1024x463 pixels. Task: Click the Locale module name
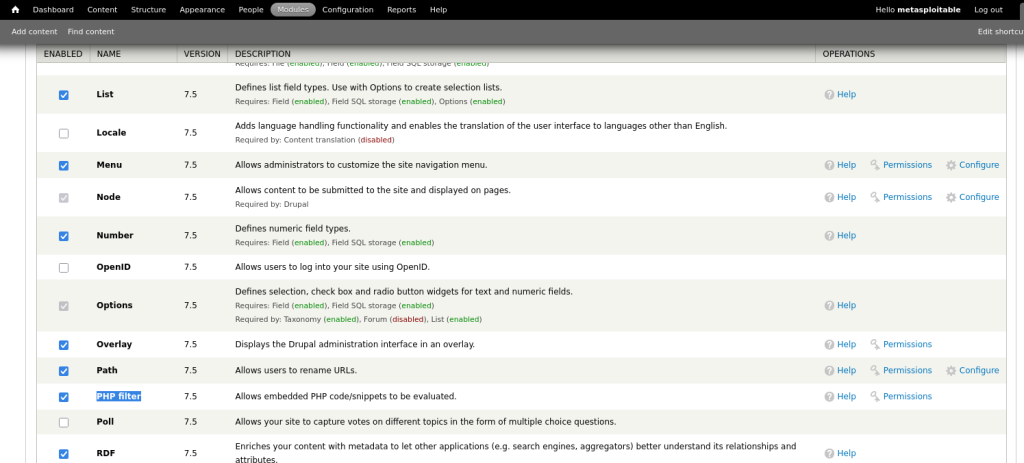(112, 133)
